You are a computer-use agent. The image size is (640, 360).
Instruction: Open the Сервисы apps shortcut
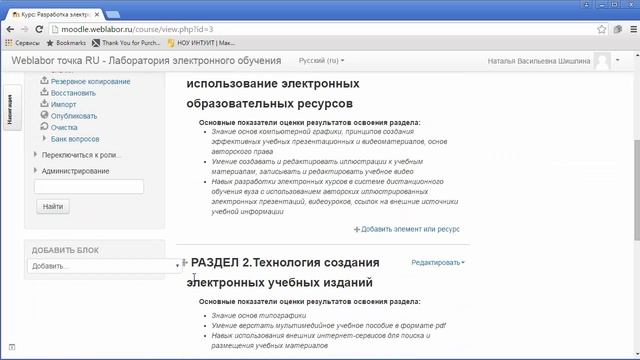point(22,43)
